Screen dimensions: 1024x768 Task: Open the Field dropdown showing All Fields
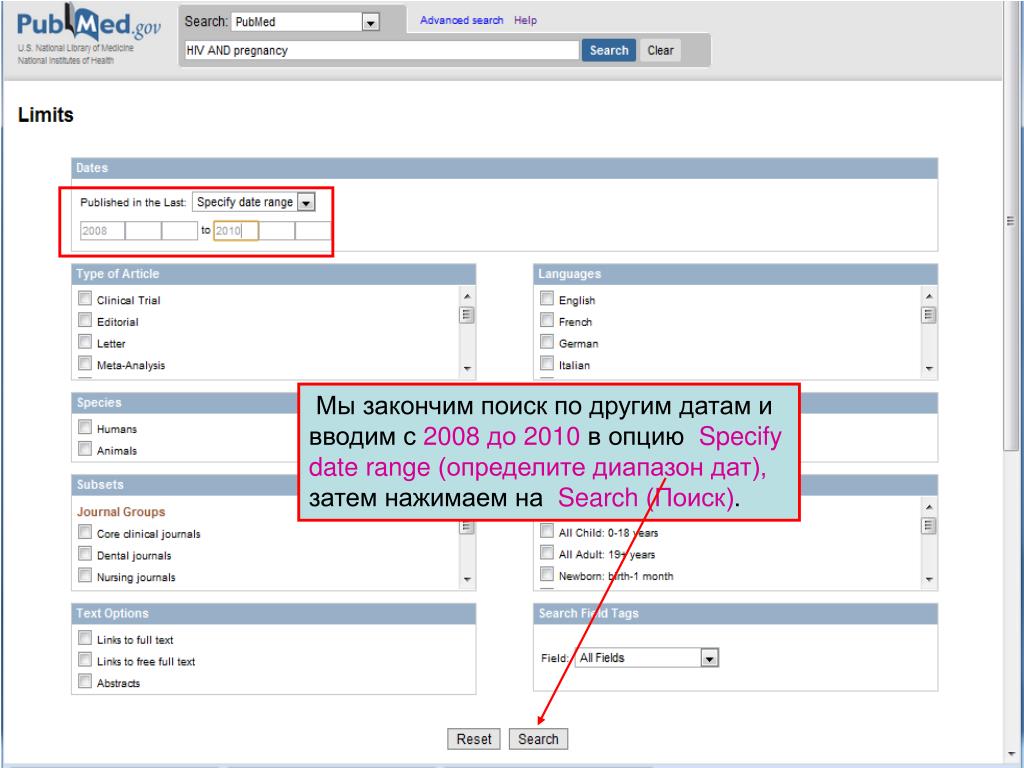click(x=647, y=658)
